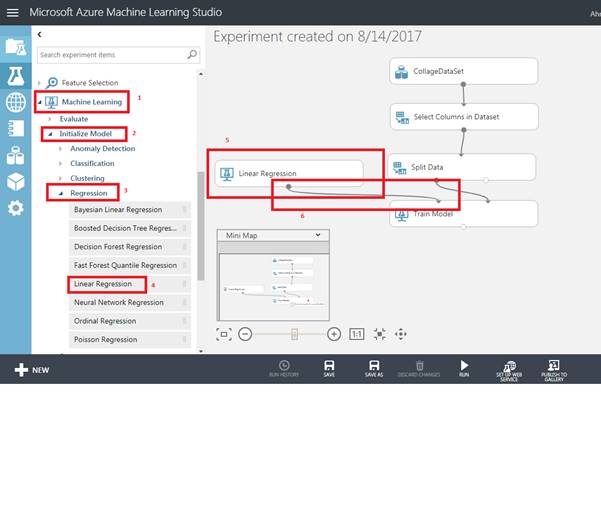Click the zoom in plus button

[x=334, y=334]
